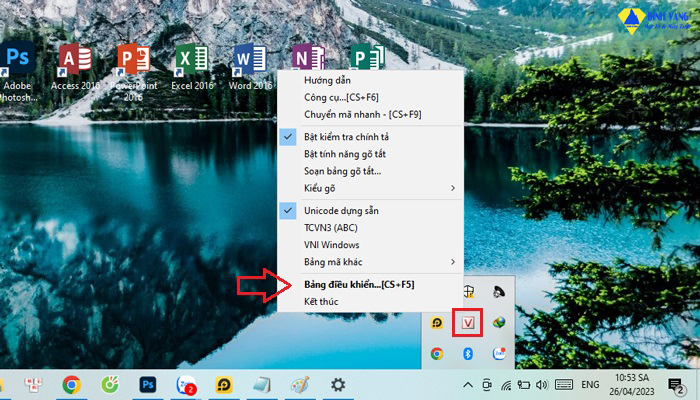700x400 pixels.
Task: Open Soạn bảng gõ tắt...
Action: [x=371, y=171]
